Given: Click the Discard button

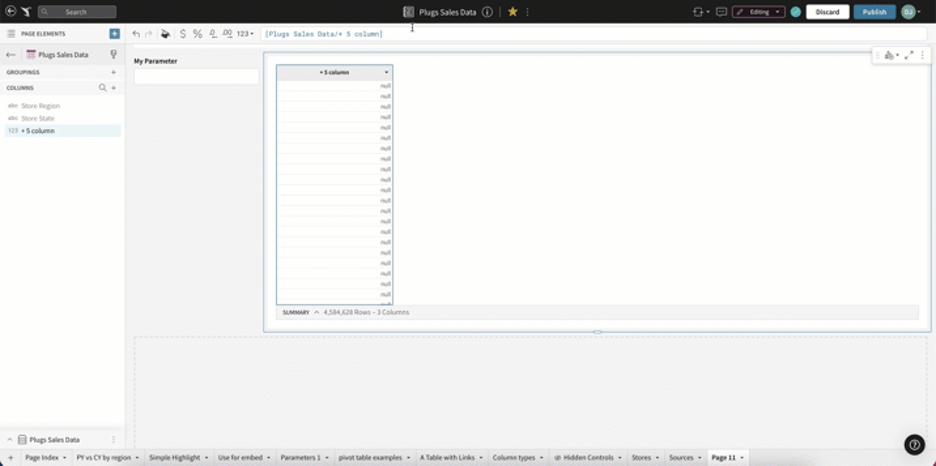Looking at the screenshot, I should pyautogui.click(x=827, y=12).
